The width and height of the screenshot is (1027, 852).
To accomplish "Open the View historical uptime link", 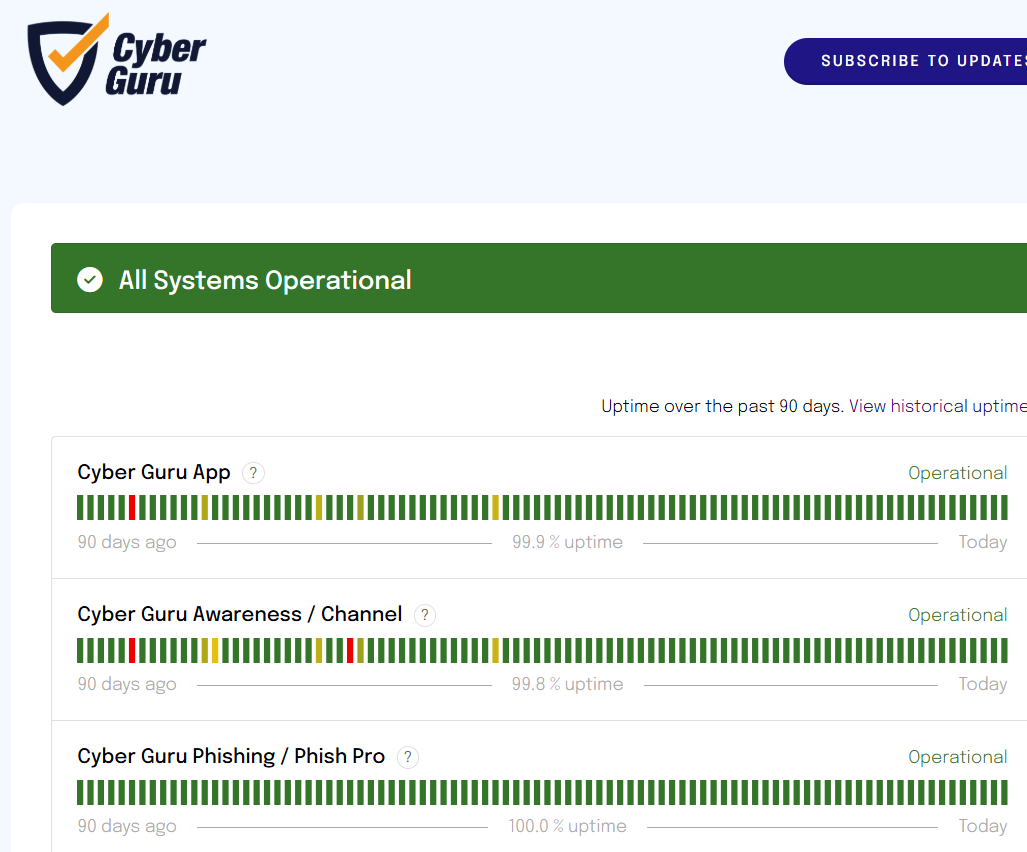I will (937, 406).
